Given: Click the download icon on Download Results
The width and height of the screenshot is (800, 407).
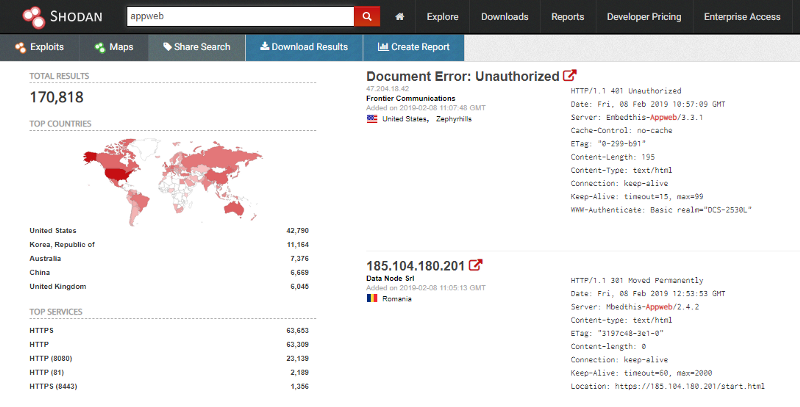Looking at the screenshot, I should 264,46.
